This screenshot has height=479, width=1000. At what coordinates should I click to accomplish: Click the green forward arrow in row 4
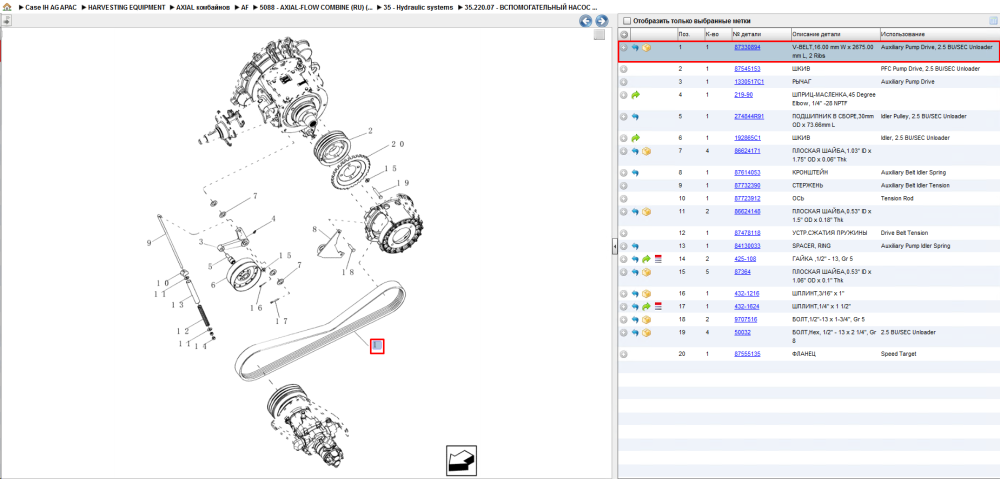tap(635, 95)
